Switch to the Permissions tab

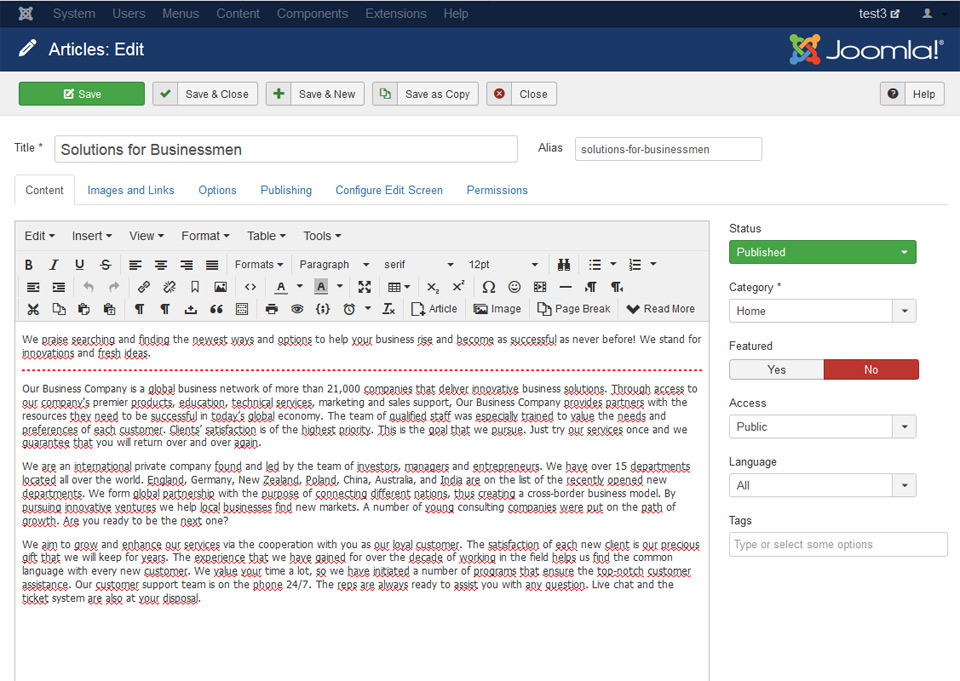(497, 190)
